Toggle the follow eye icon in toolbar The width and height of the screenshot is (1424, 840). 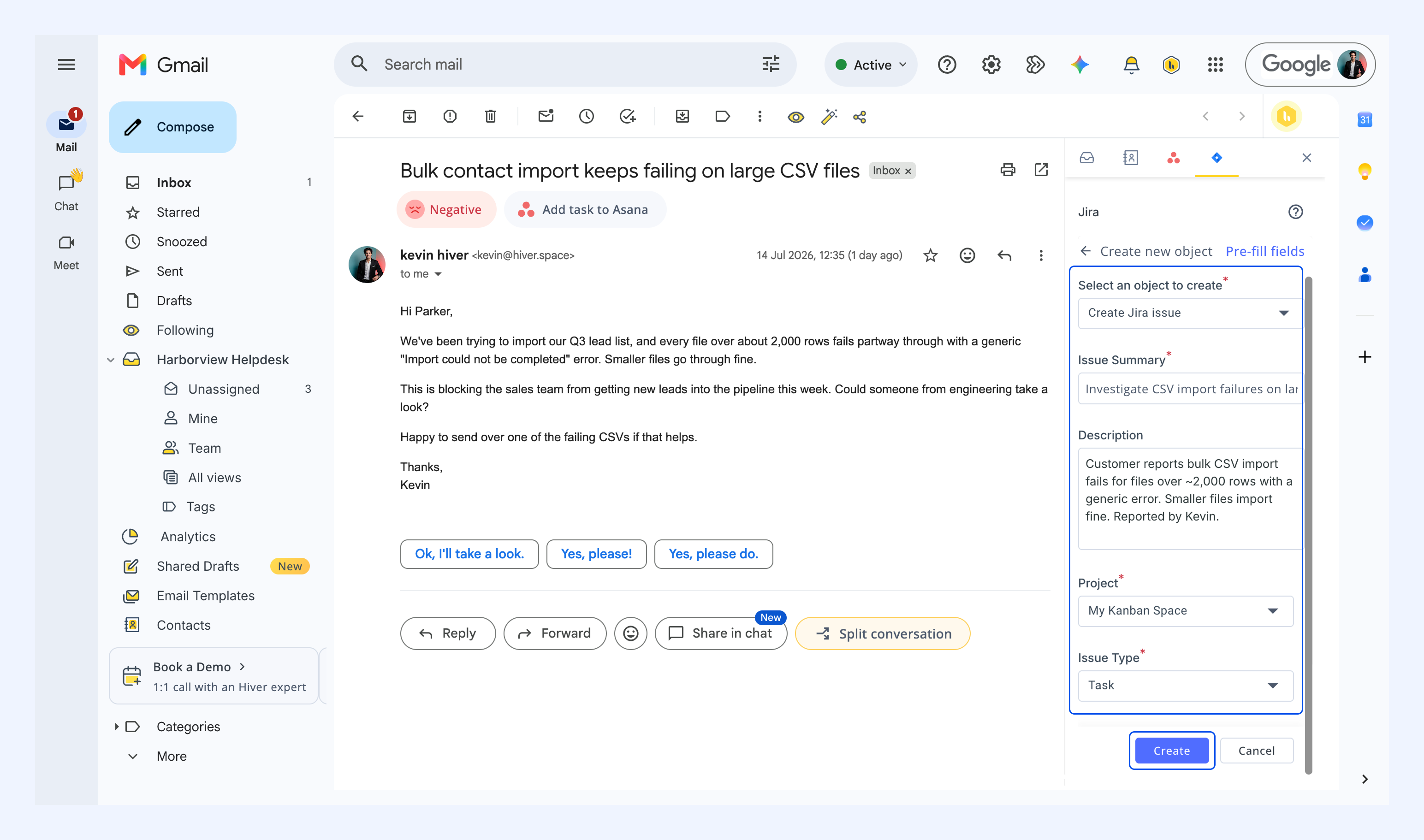tap(795, 117)
